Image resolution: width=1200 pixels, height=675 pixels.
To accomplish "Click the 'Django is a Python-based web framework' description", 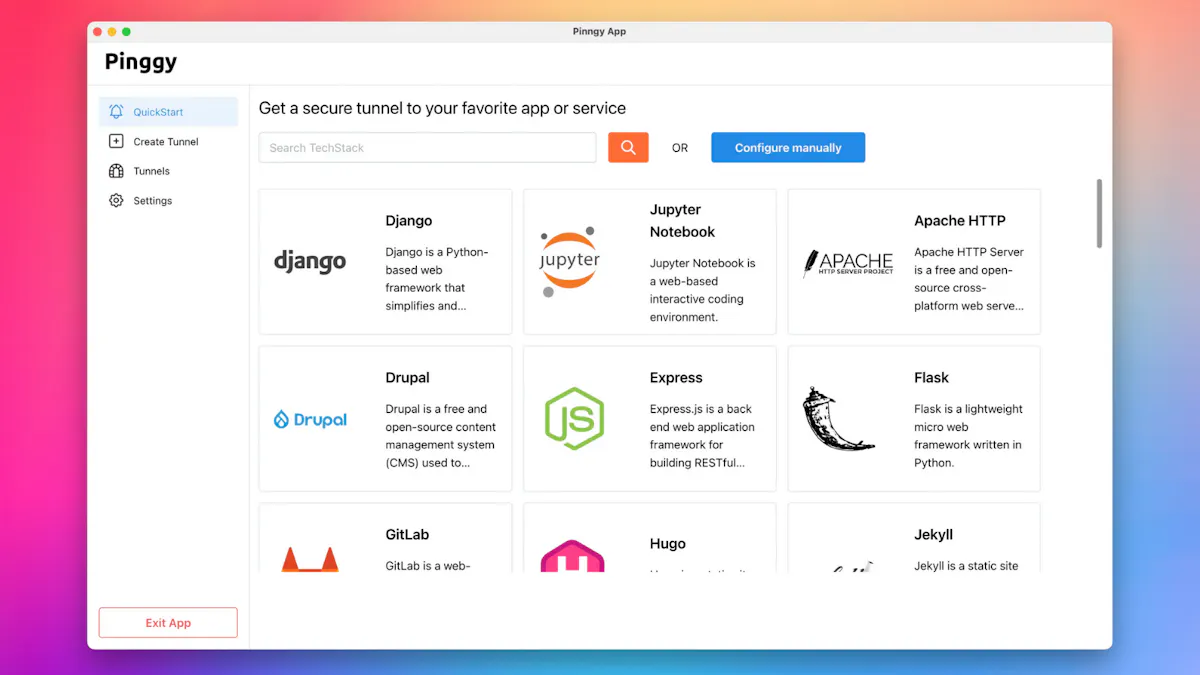I will tap(437, 279).
